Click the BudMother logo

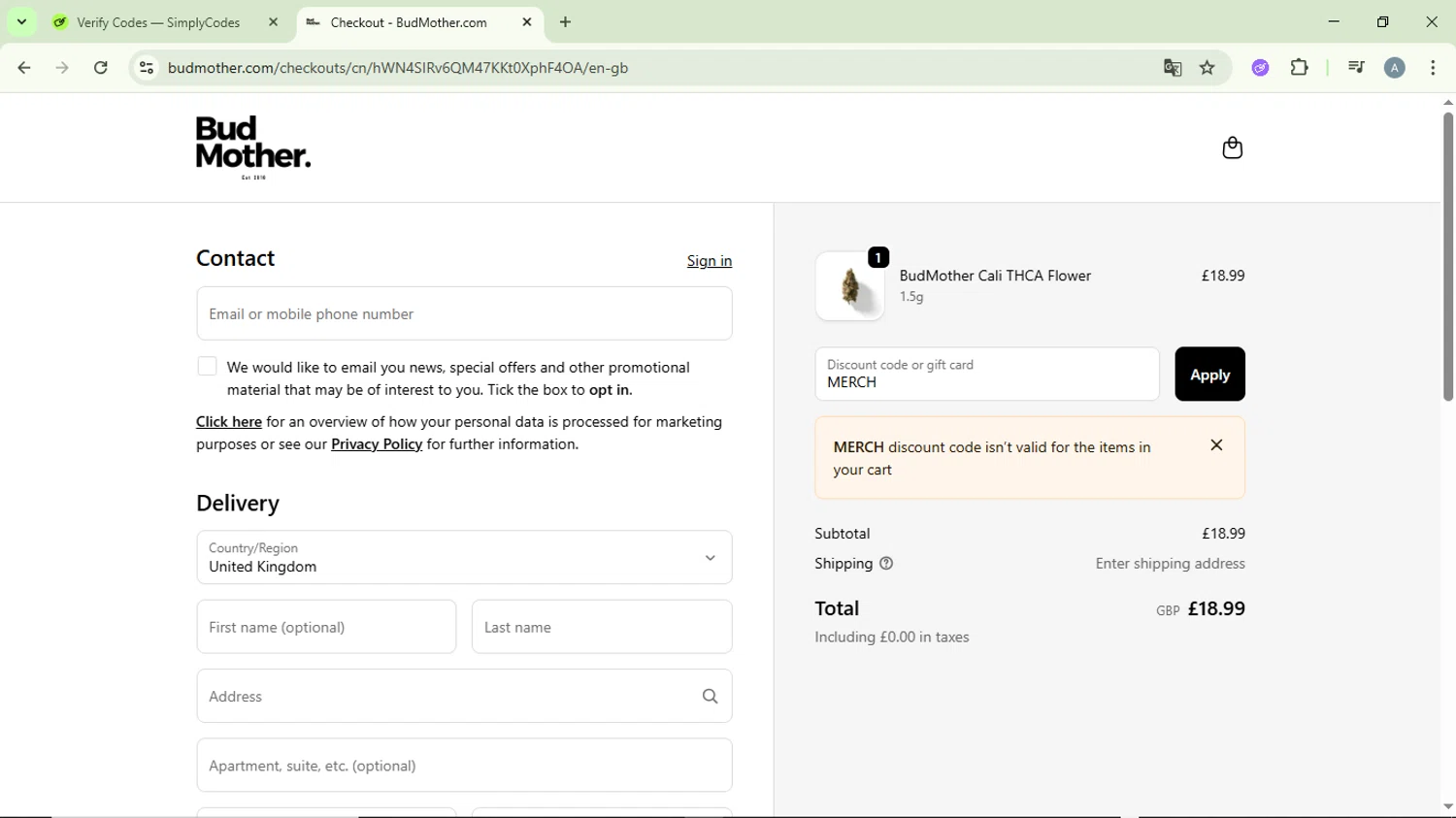253,147
